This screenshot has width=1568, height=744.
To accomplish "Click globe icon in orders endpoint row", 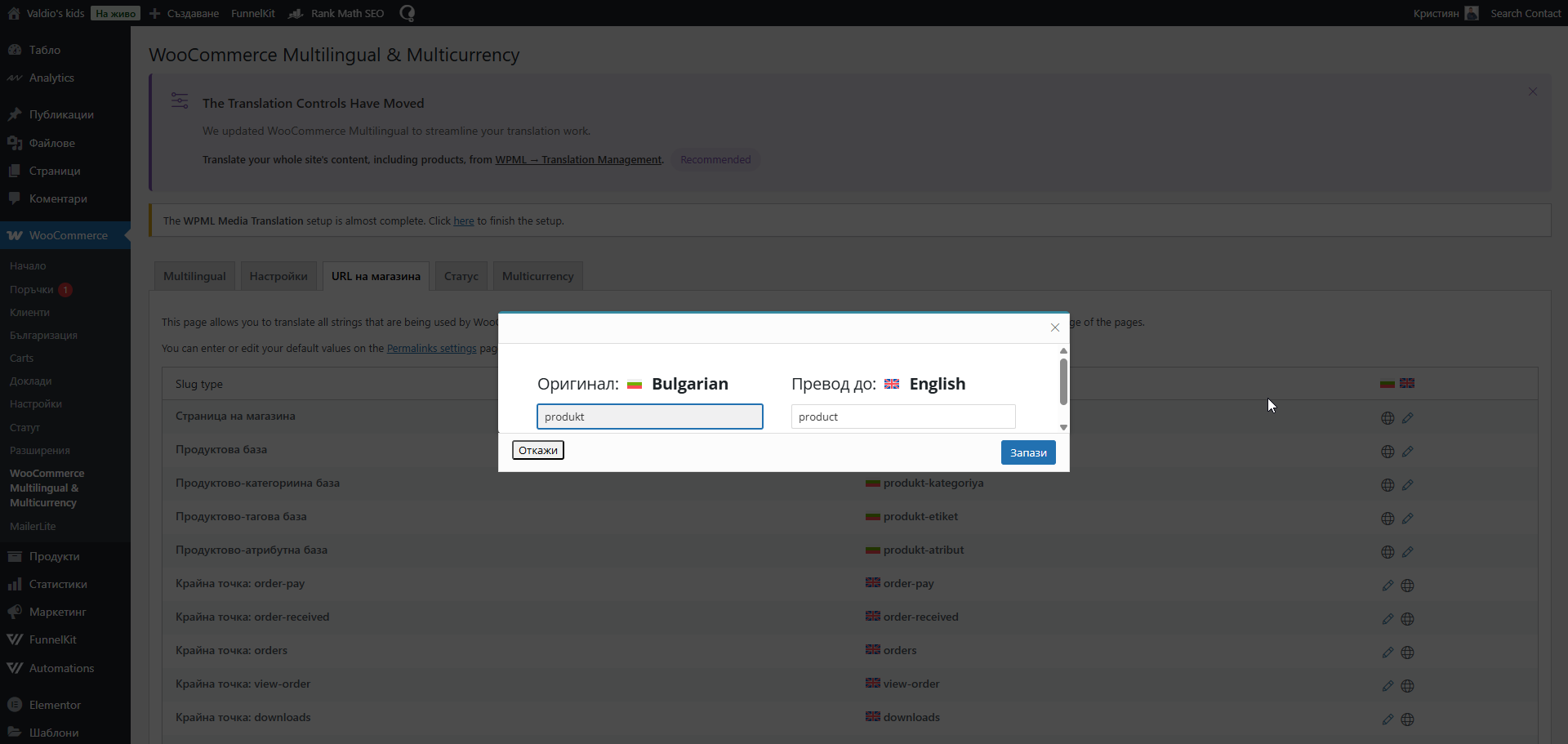I will [x=1407, y=653].
